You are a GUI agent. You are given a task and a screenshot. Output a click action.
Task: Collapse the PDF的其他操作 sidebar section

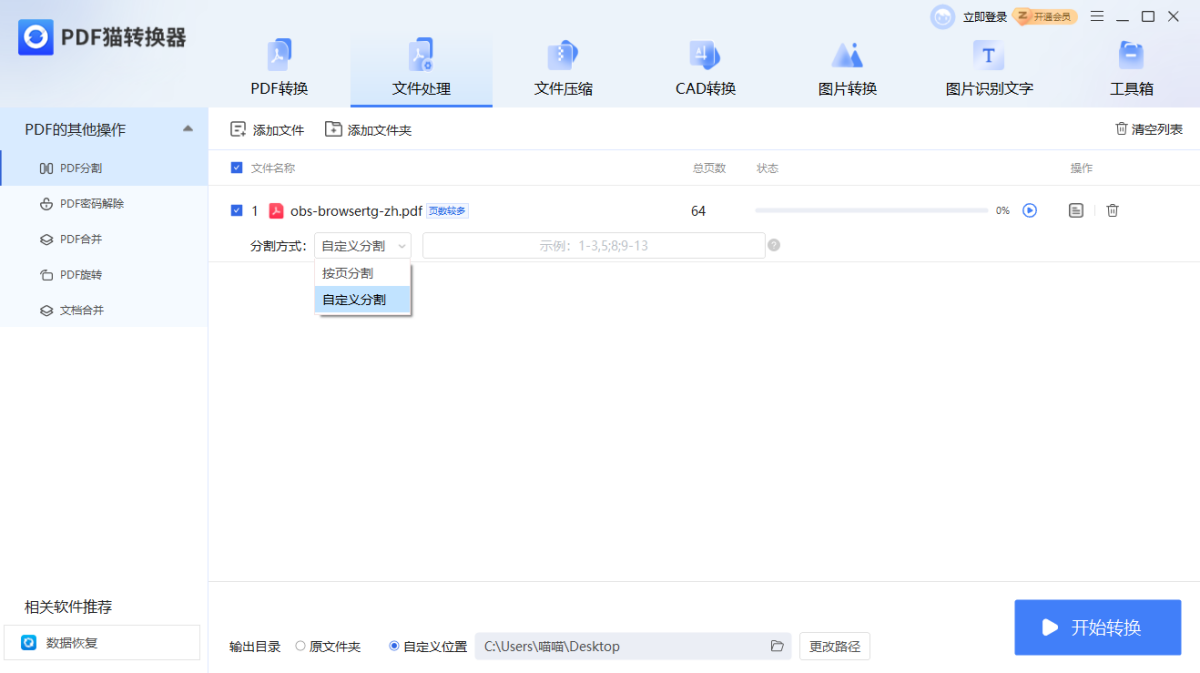[x=188, y=129]
